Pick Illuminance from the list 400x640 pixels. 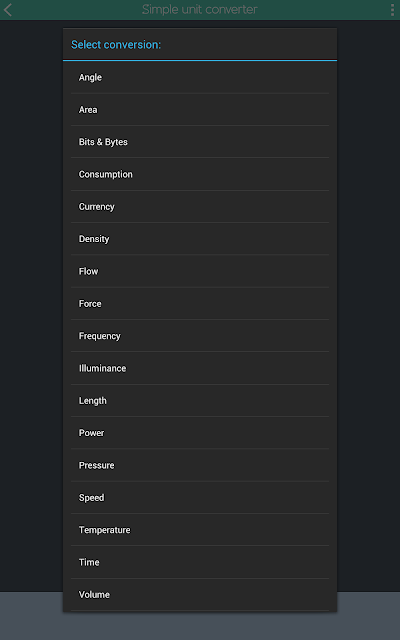coord(200,368)
